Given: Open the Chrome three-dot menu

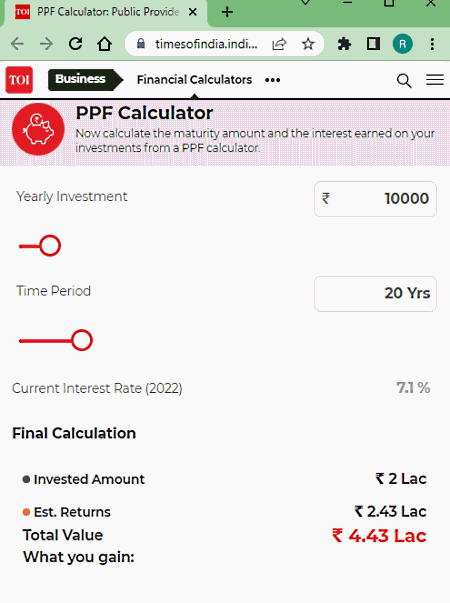Looking at the screenshot, I should coord(432,44).
